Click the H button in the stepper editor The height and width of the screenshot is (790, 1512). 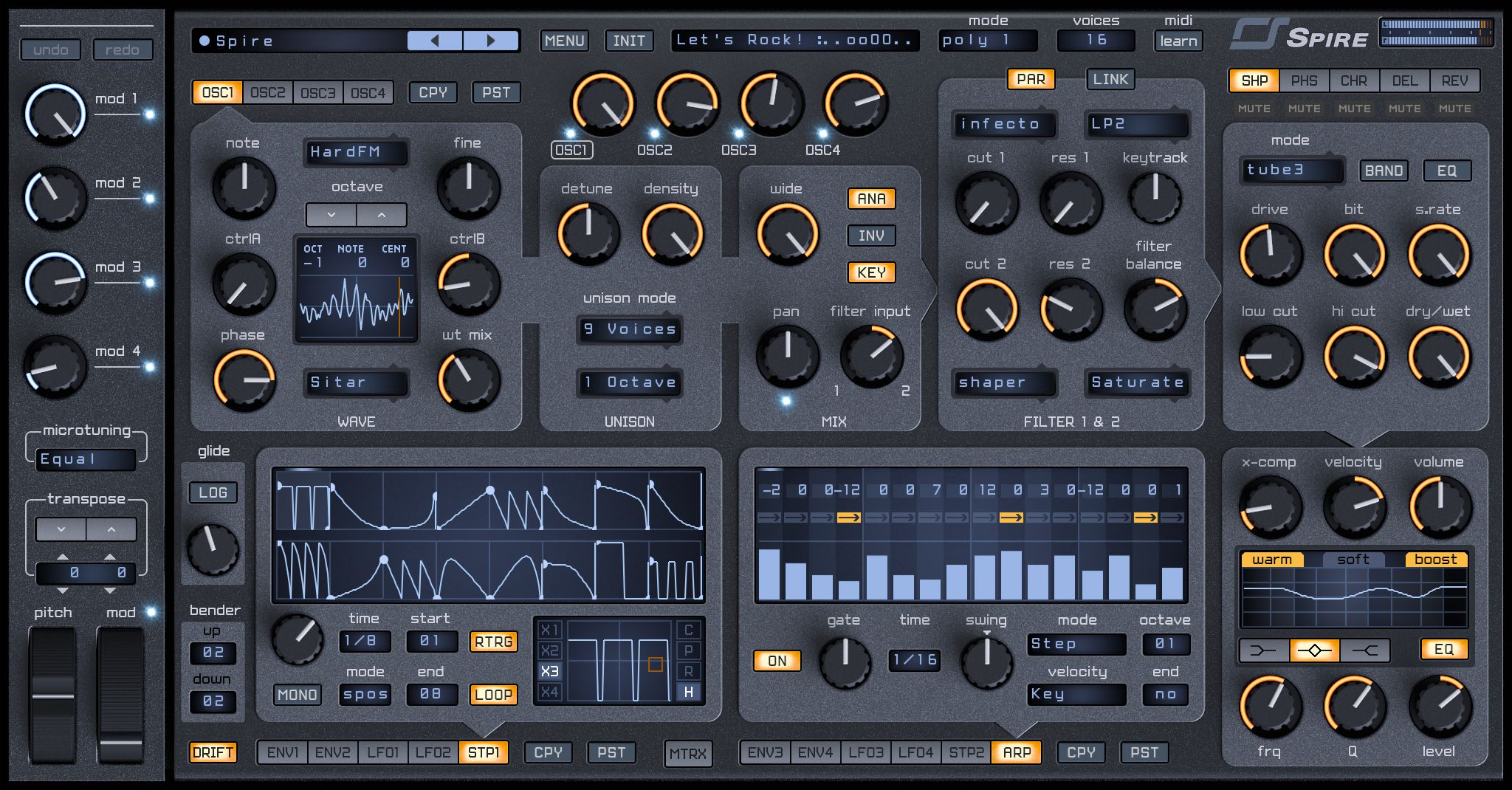click(x=689, y=692)
